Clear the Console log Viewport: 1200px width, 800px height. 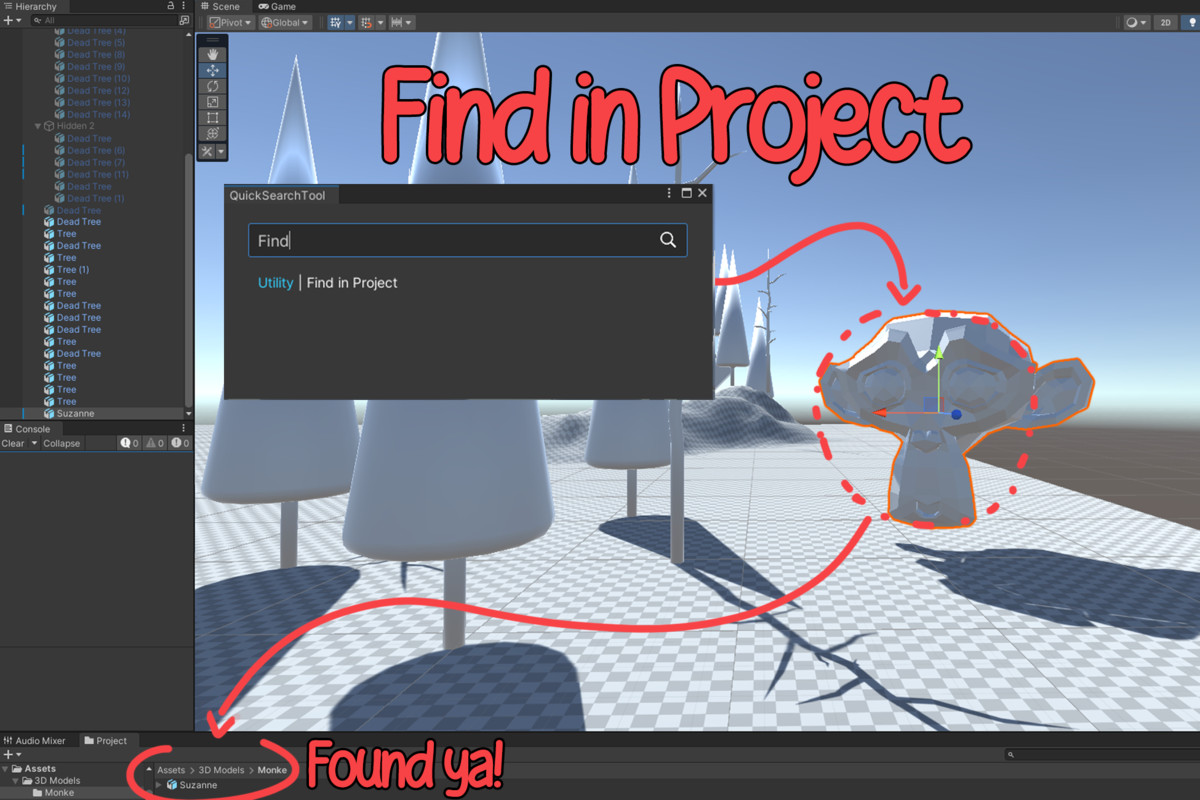(13, 443)
